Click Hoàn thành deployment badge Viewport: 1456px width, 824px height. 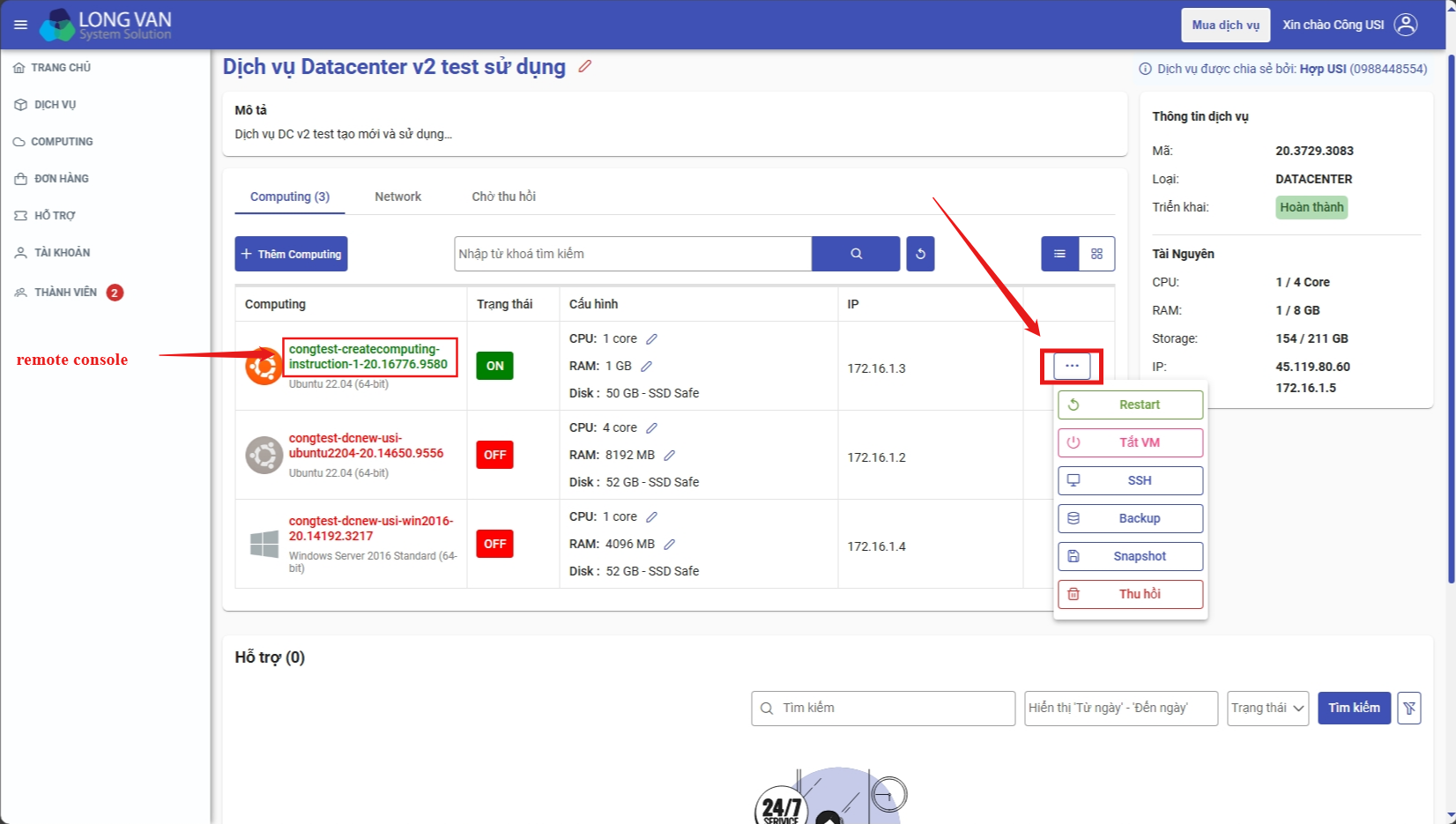pyautogui.click(x=1311, y=207)
